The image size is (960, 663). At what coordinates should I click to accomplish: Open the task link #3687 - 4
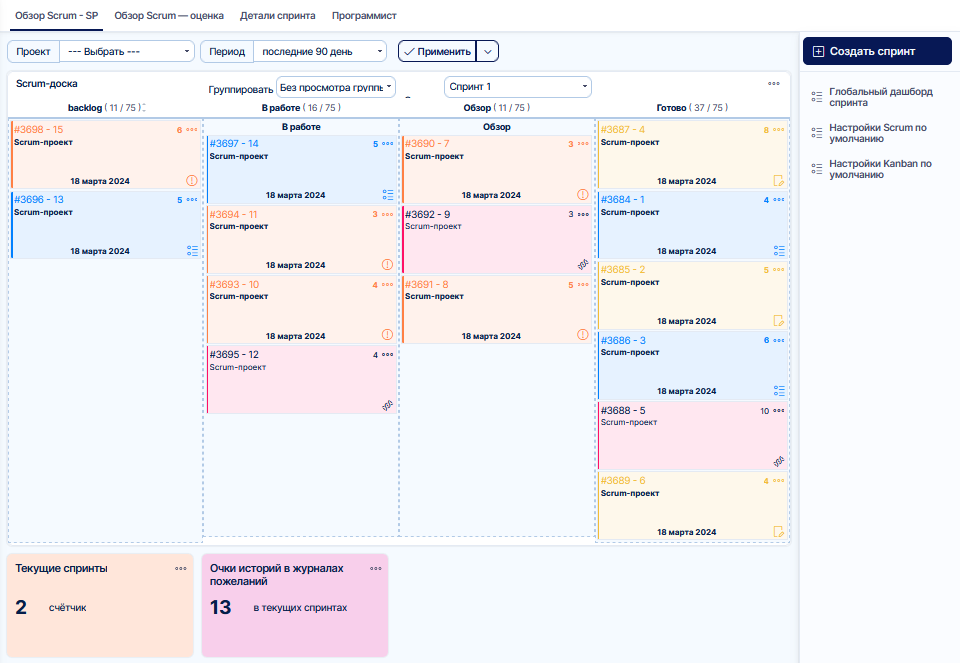point(623,130)
